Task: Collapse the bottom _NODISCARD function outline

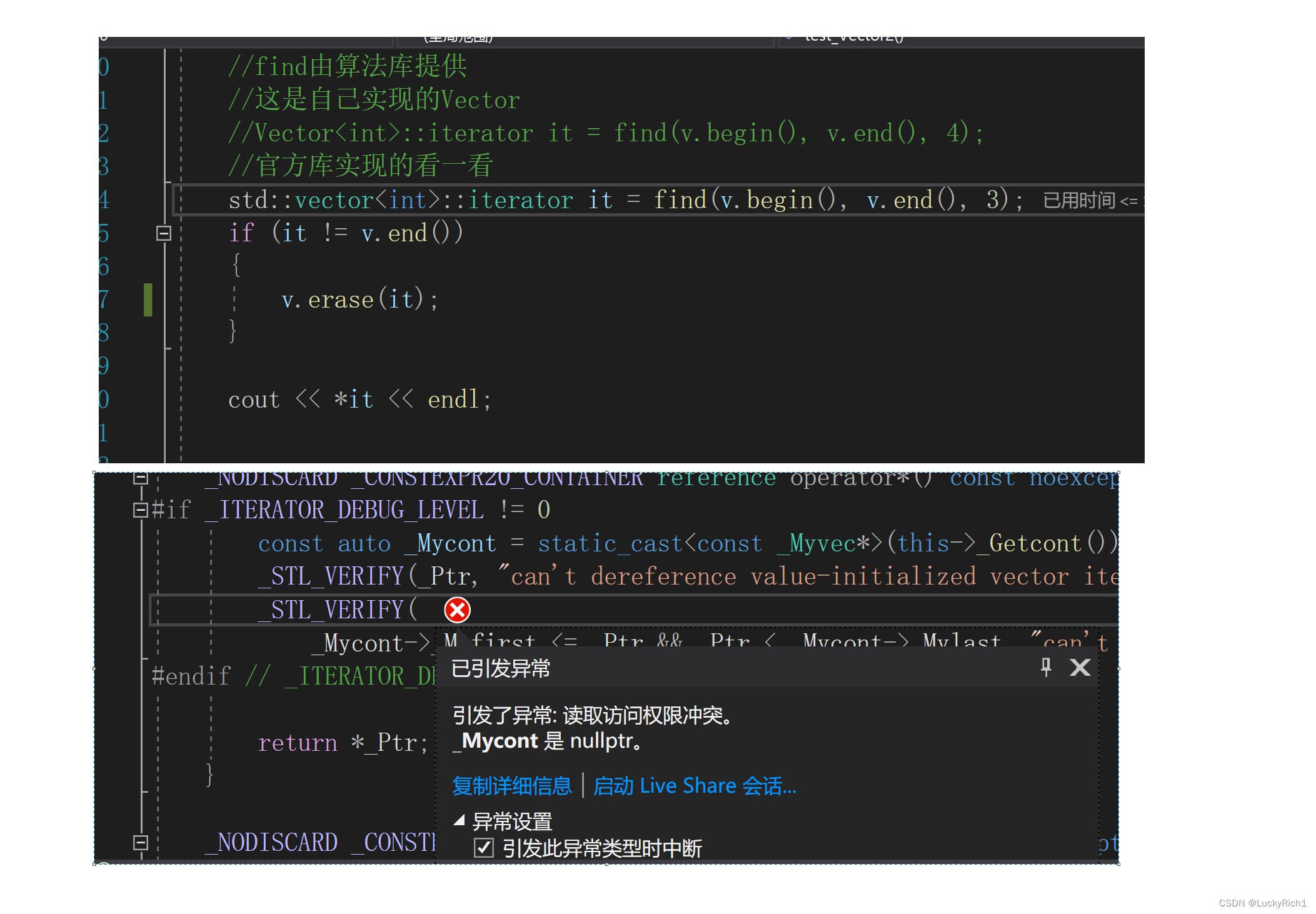Action: (x=141, y=842)
